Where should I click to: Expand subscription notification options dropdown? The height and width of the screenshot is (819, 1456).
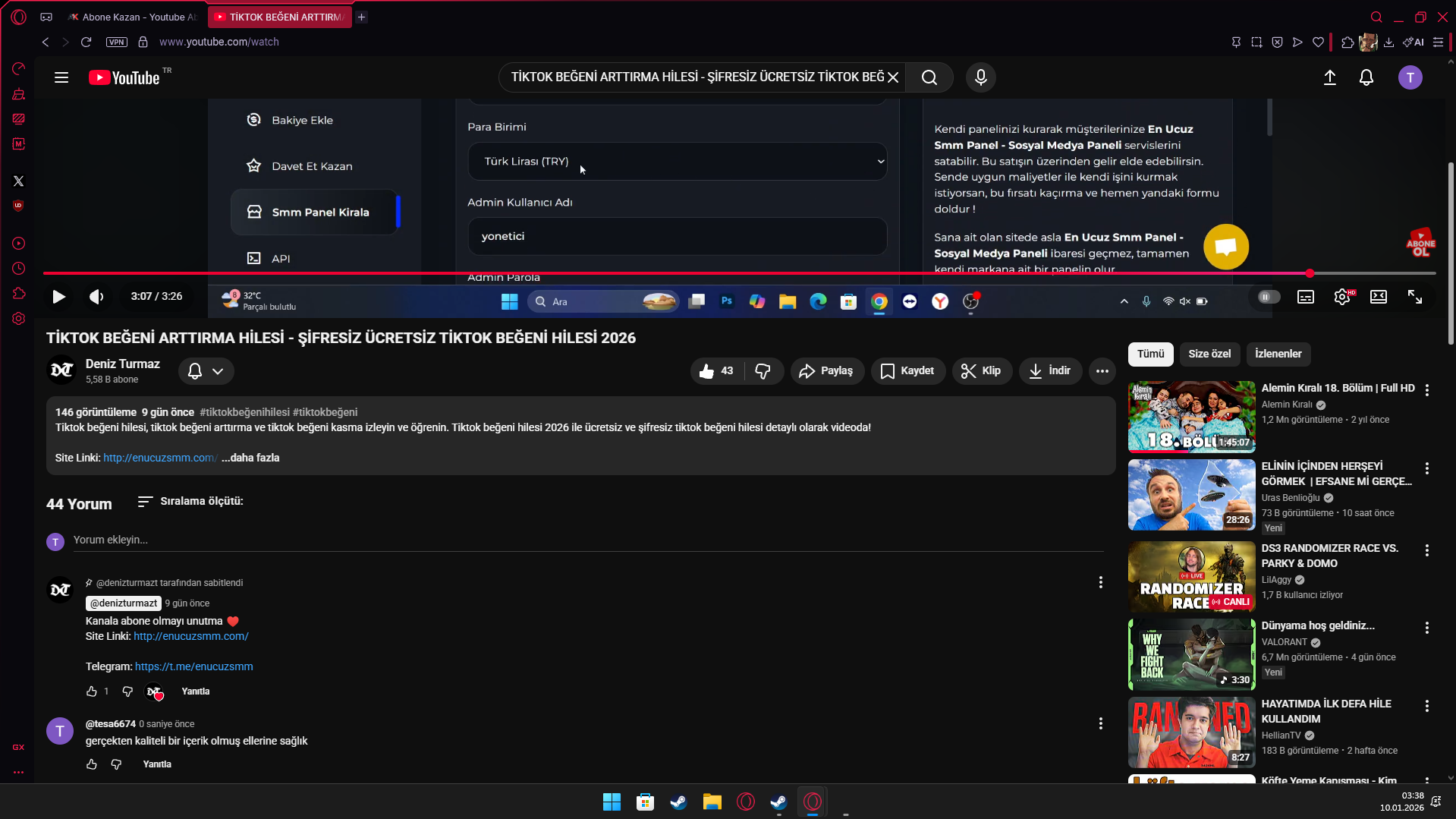[206, 371]
